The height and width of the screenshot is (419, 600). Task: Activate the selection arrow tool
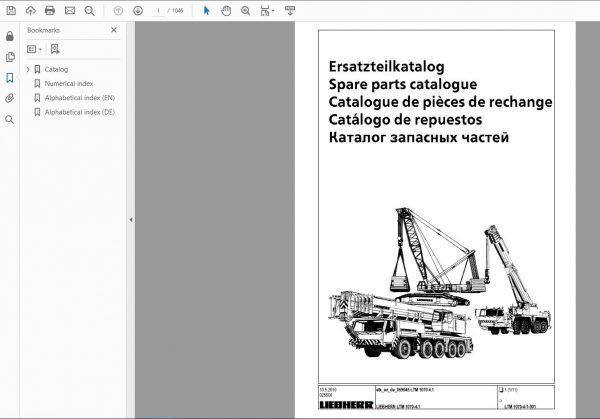(x=207, y=11)
